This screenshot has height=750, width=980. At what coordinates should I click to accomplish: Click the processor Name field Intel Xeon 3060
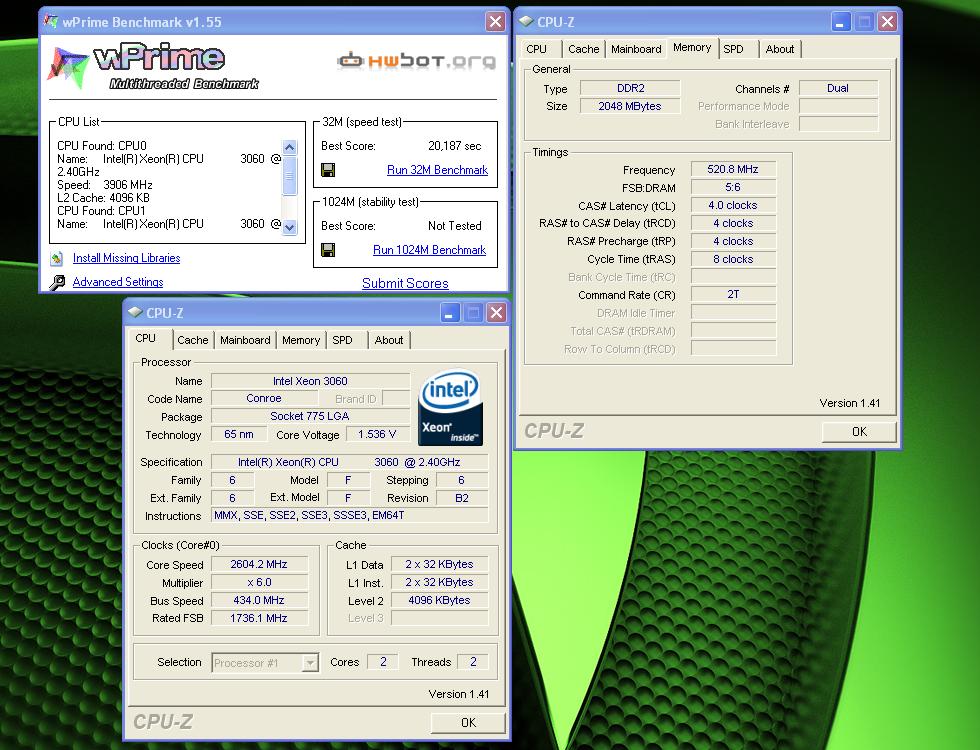(310, 381)
